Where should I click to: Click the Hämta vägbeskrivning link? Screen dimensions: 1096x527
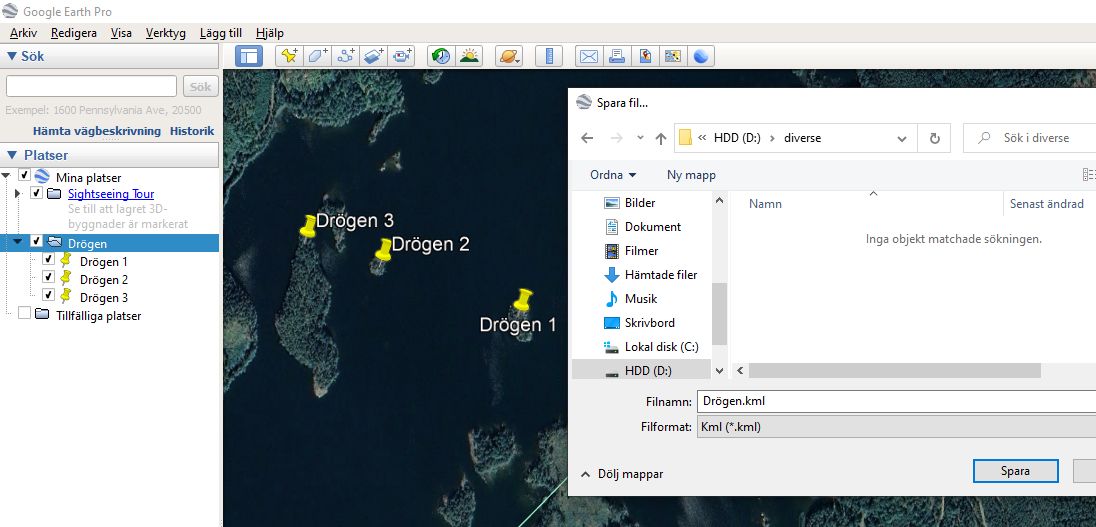(x=97, y=131)
